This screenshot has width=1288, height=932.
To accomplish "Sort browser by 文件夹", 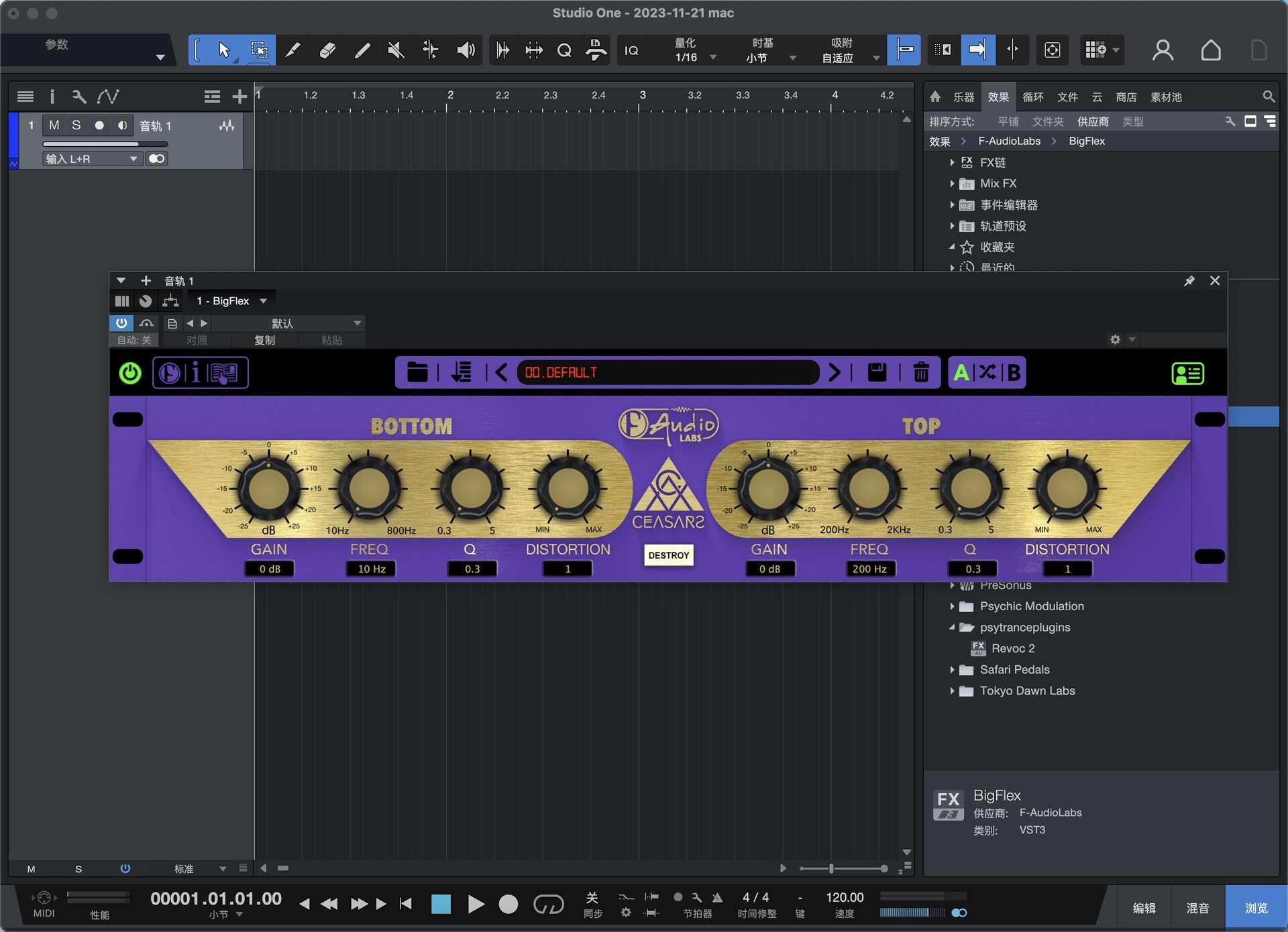I will (1048, 121).
